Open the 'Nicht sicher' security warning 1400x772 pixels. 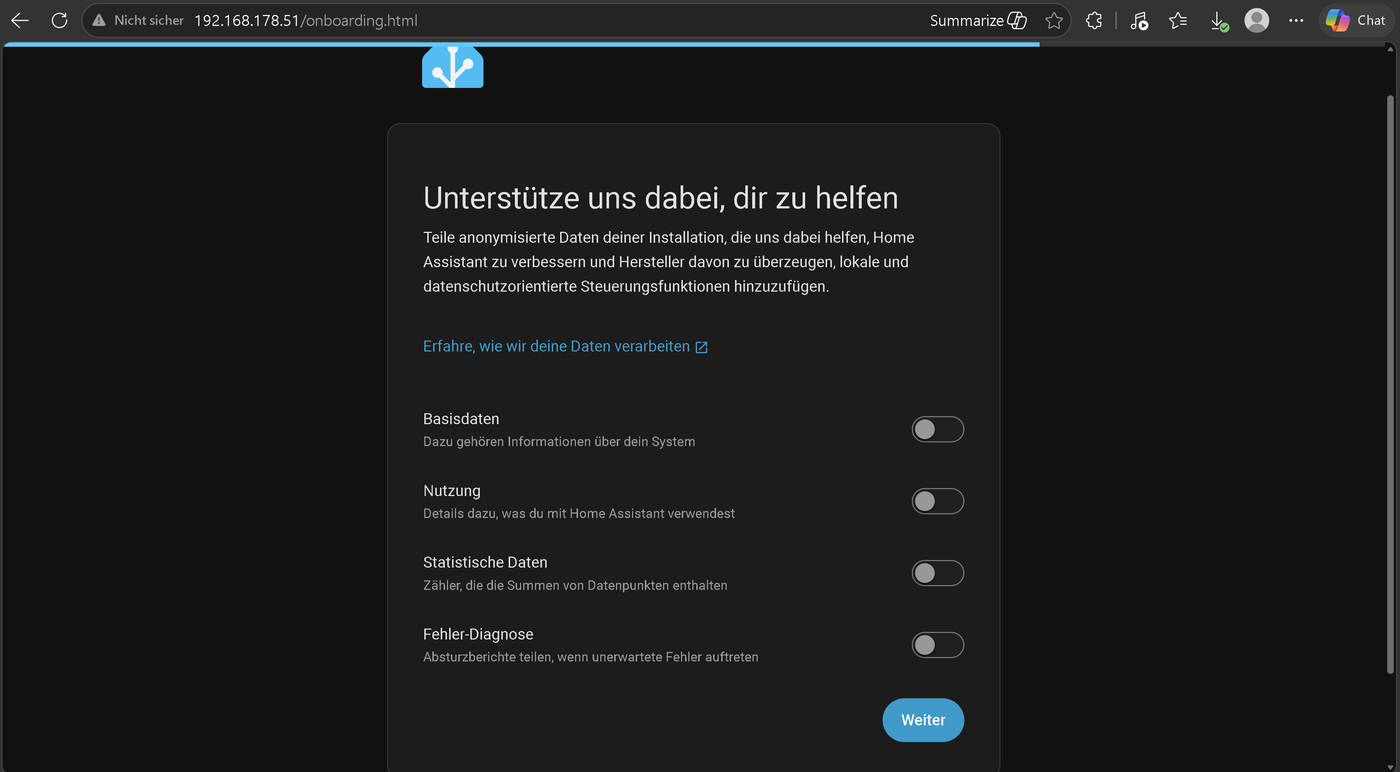138,20
